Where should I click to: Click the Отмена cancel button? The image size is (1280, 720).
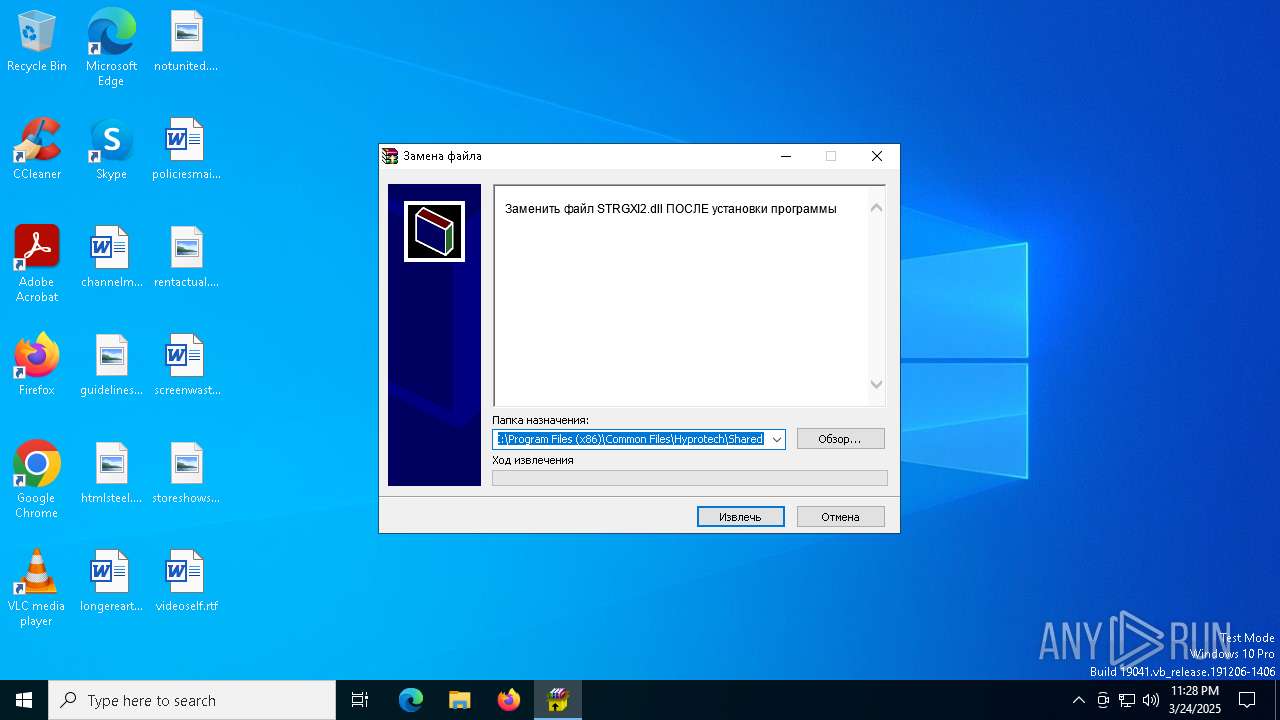841,517
